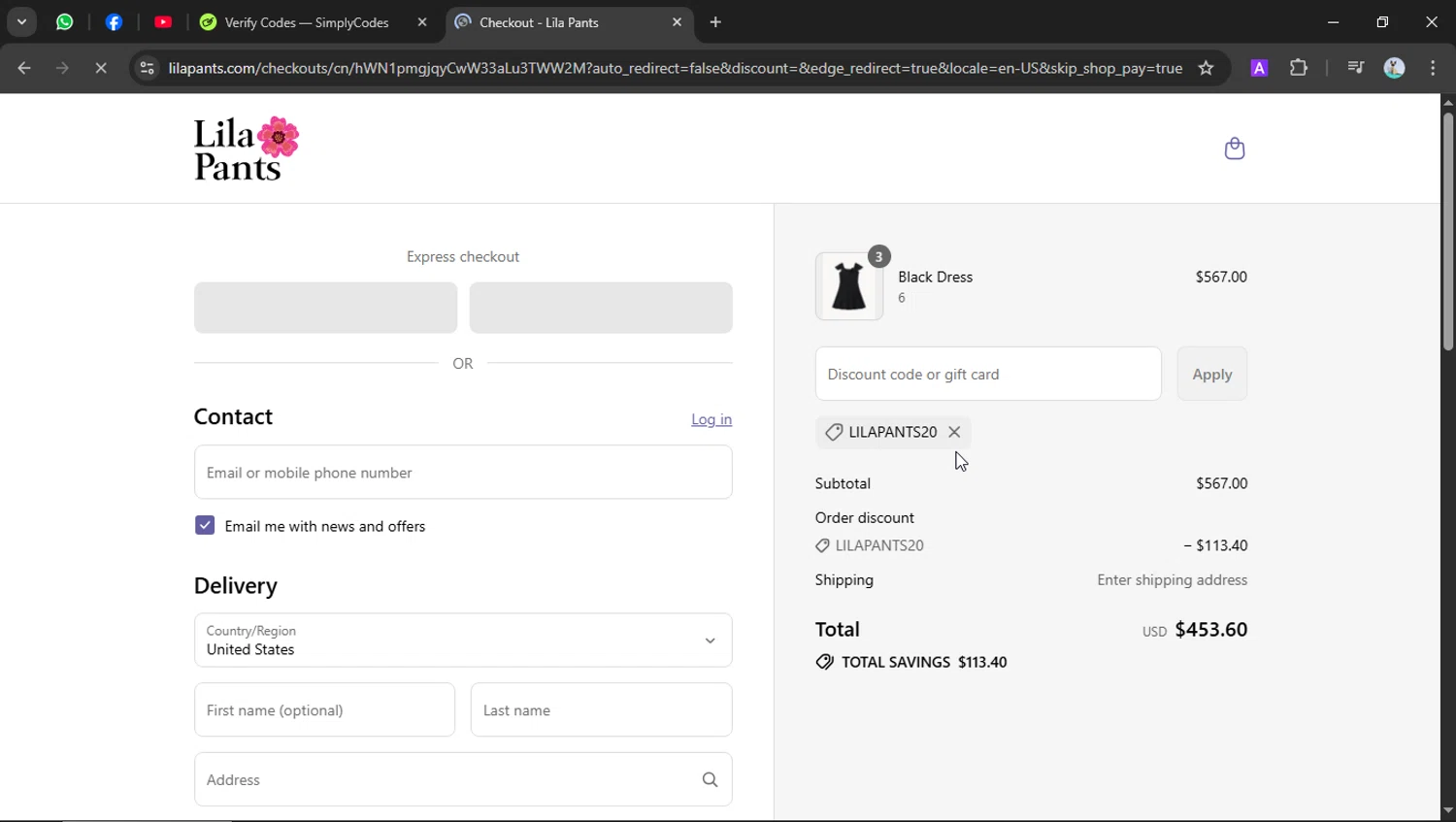1456x822 pixels.
Task: Click the Lila Pants logo
Action: click(247, 148)
